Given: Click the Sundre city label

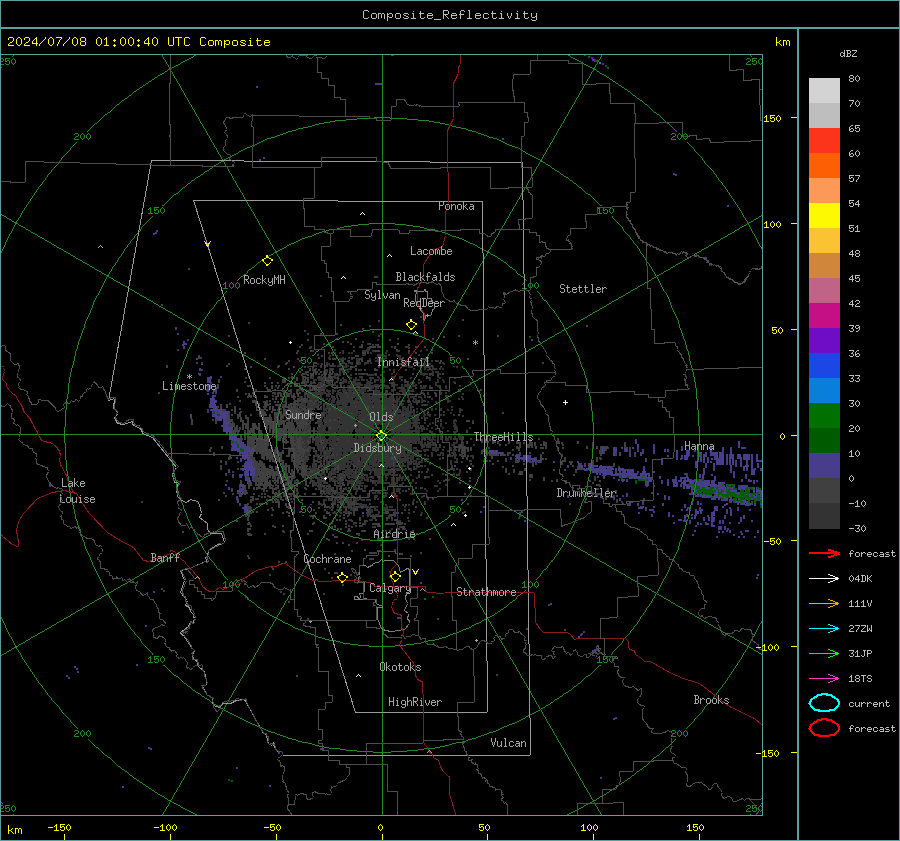Looking at the screenshot, I should (x=303, y=414).
